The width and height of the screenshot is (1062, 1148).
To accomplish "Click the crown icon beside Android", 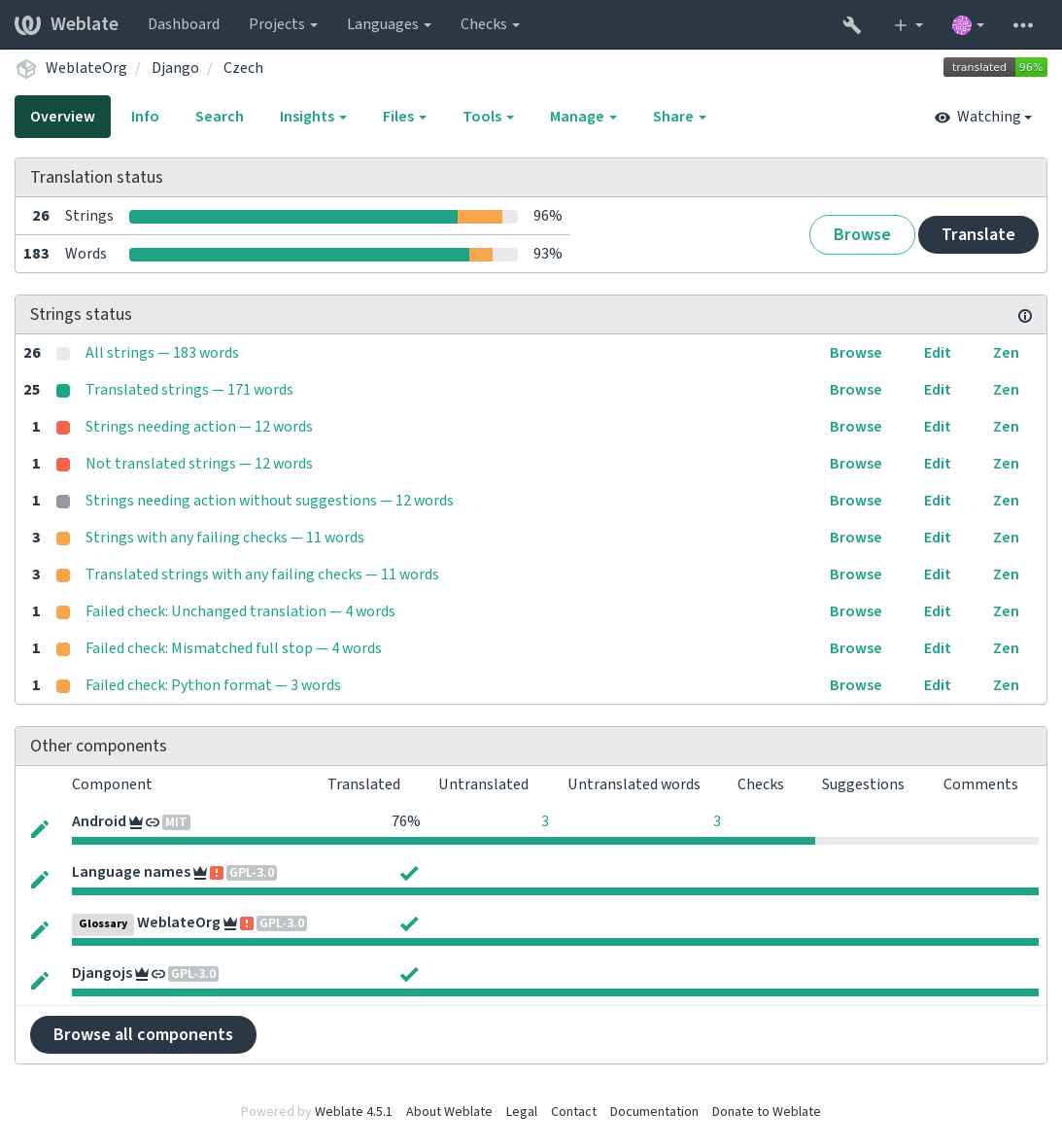I will [135, 822].
